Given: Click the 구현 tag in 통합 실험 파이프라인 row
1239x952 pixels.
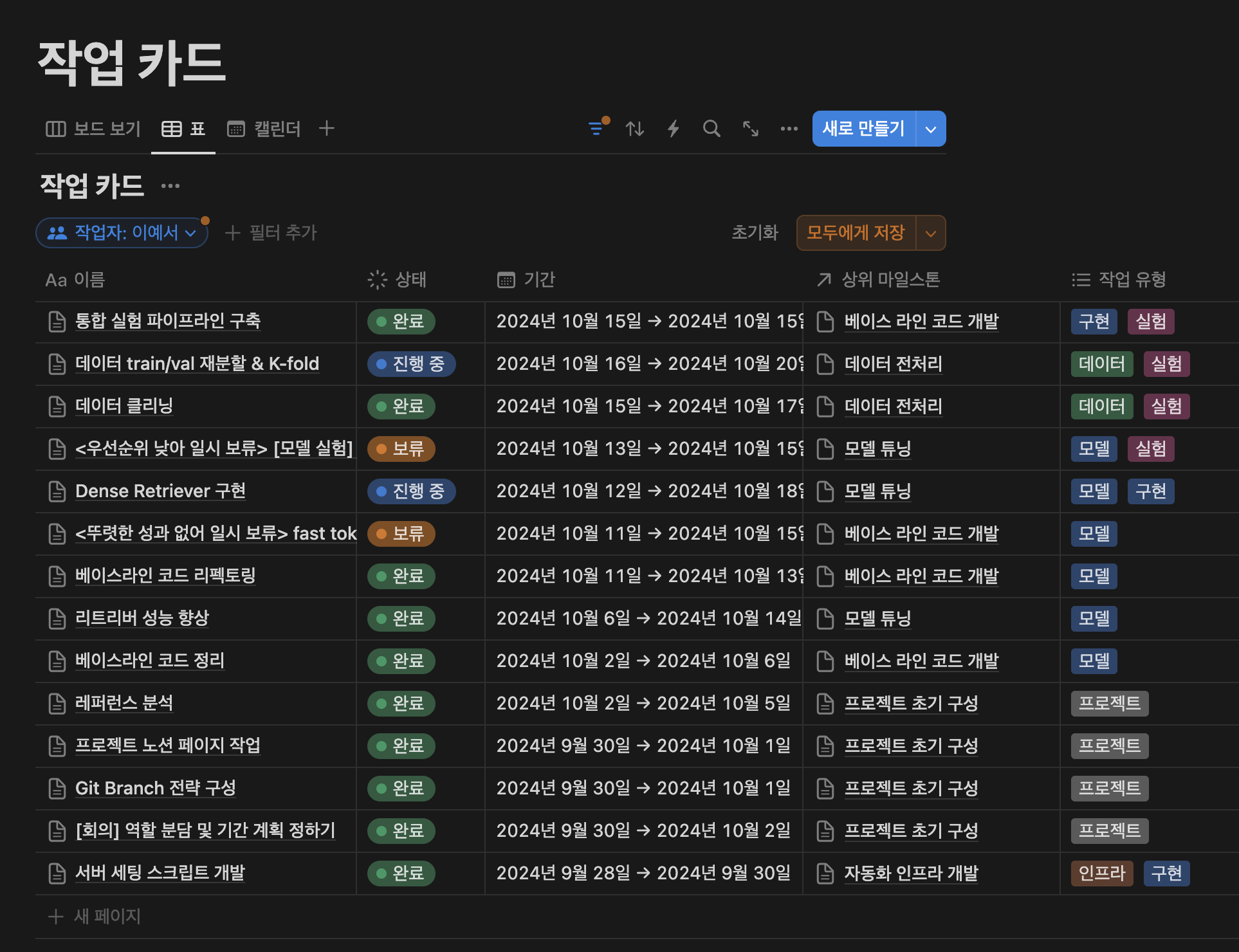Looking at the screenshot, I should 1094,322.
